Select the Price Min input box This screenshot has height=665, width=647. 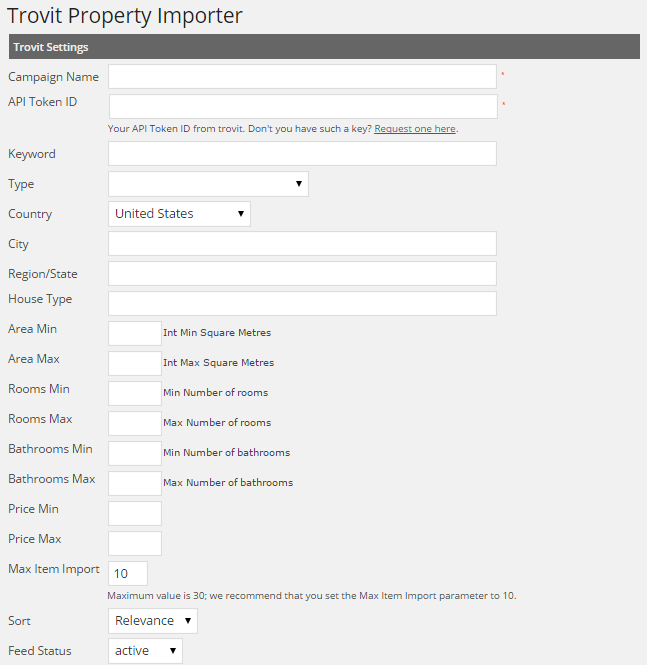click(x=135, y=514)
